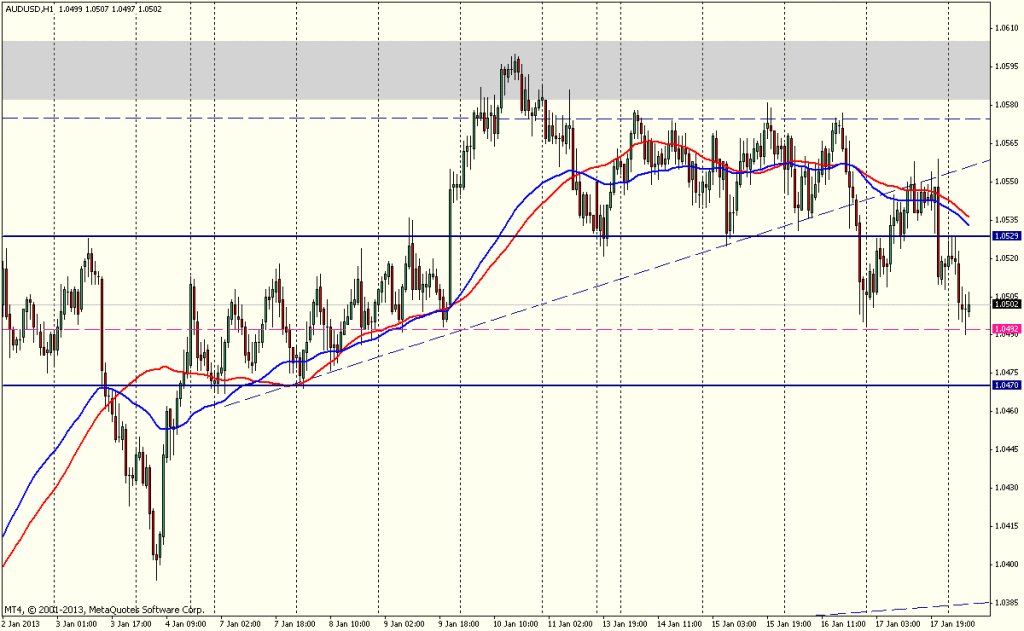Click the grey 1.0502 current price label
This screenshot has width=1024, height=631.
(x=1005, y=305)
